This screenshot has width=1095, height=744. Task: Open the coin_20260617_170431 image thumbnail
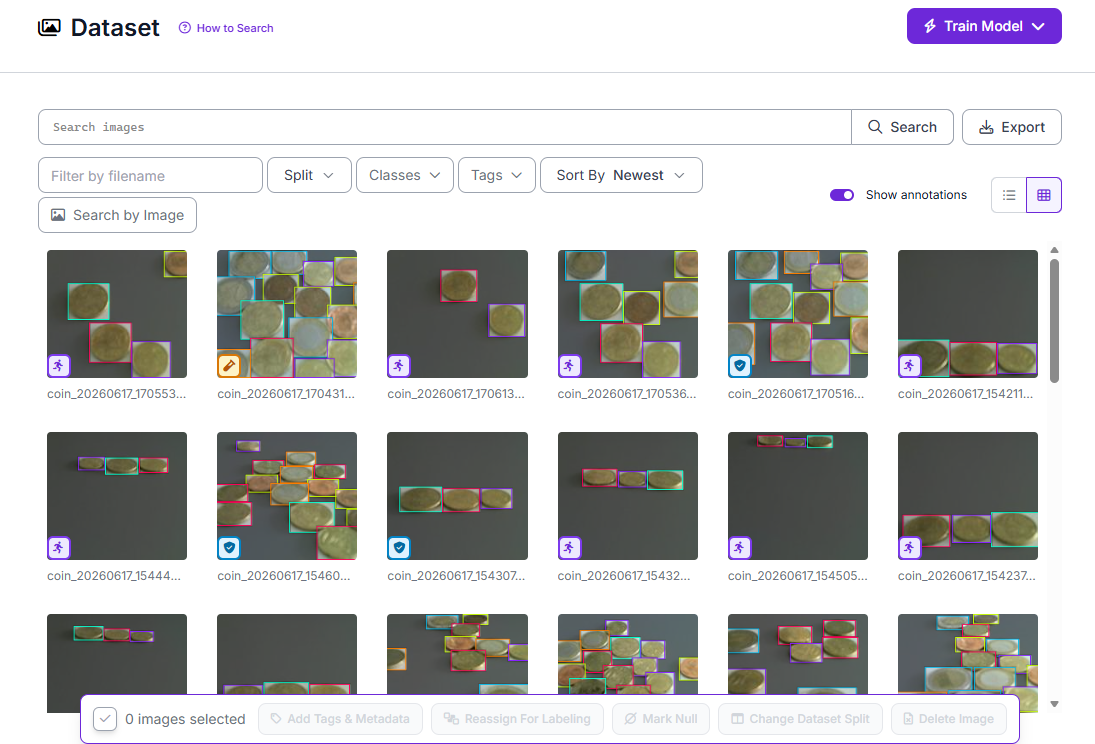[x=287, y=314]
